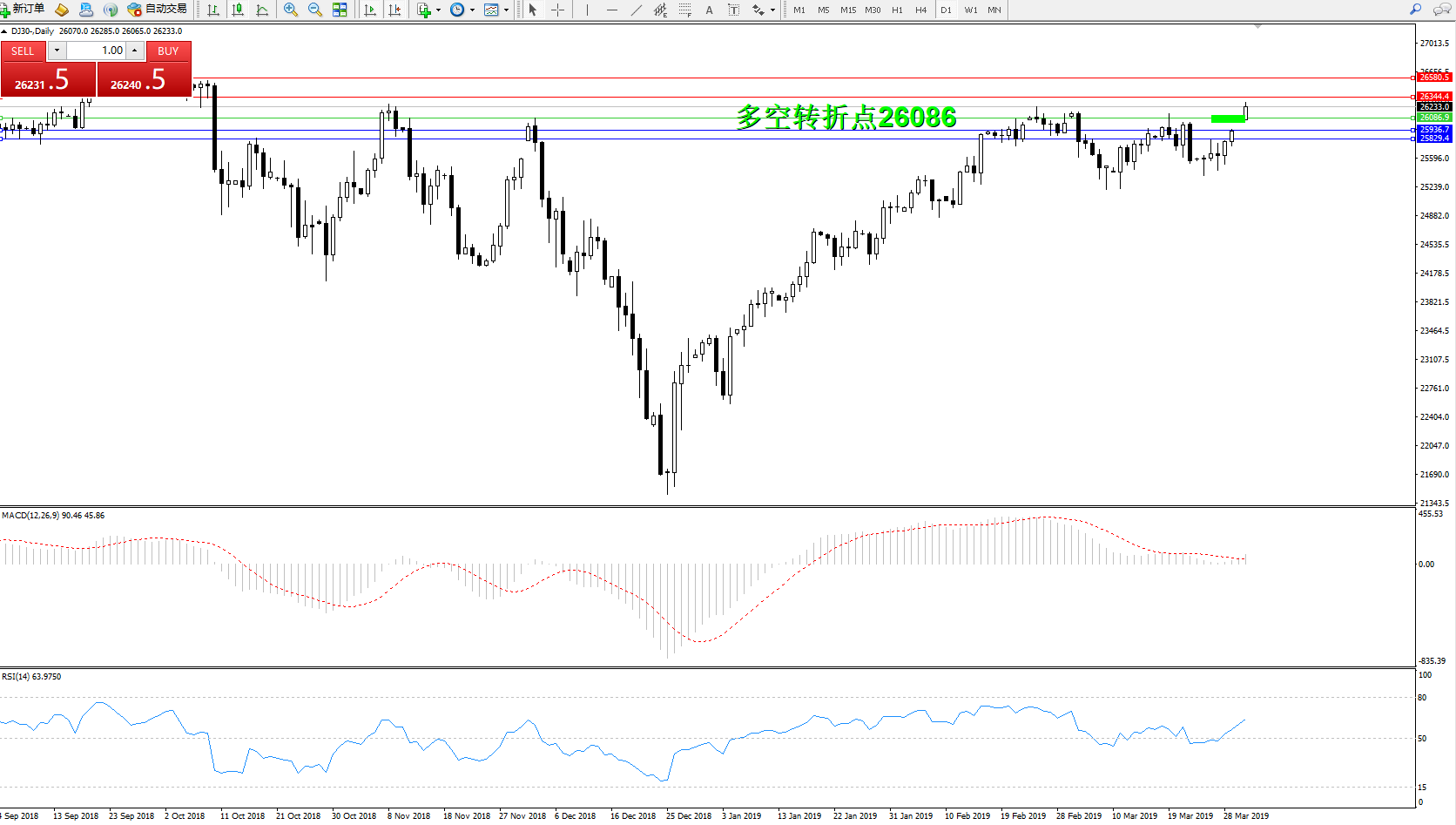This screenshot has height=825, width=1456.
Task: Pick the text label tool
Action: pos(709,10)
